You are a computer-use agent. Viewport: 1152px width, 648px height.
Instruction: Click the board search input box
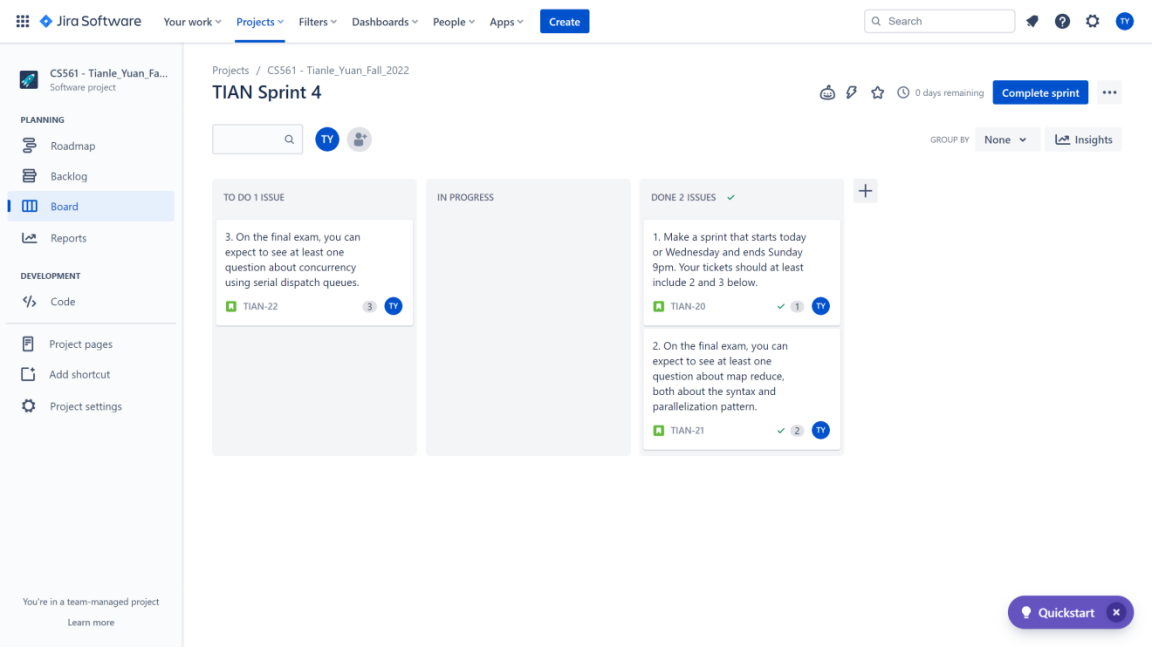point(257,139)
